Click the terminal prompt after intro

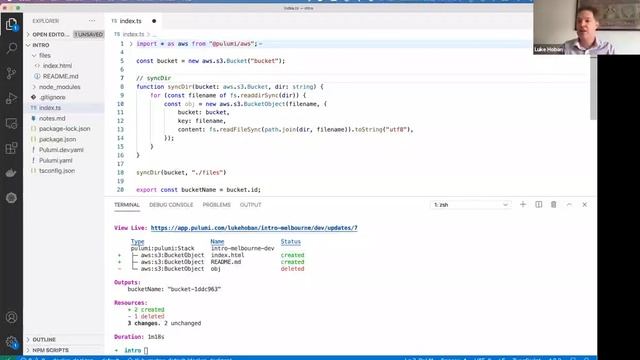146,351
